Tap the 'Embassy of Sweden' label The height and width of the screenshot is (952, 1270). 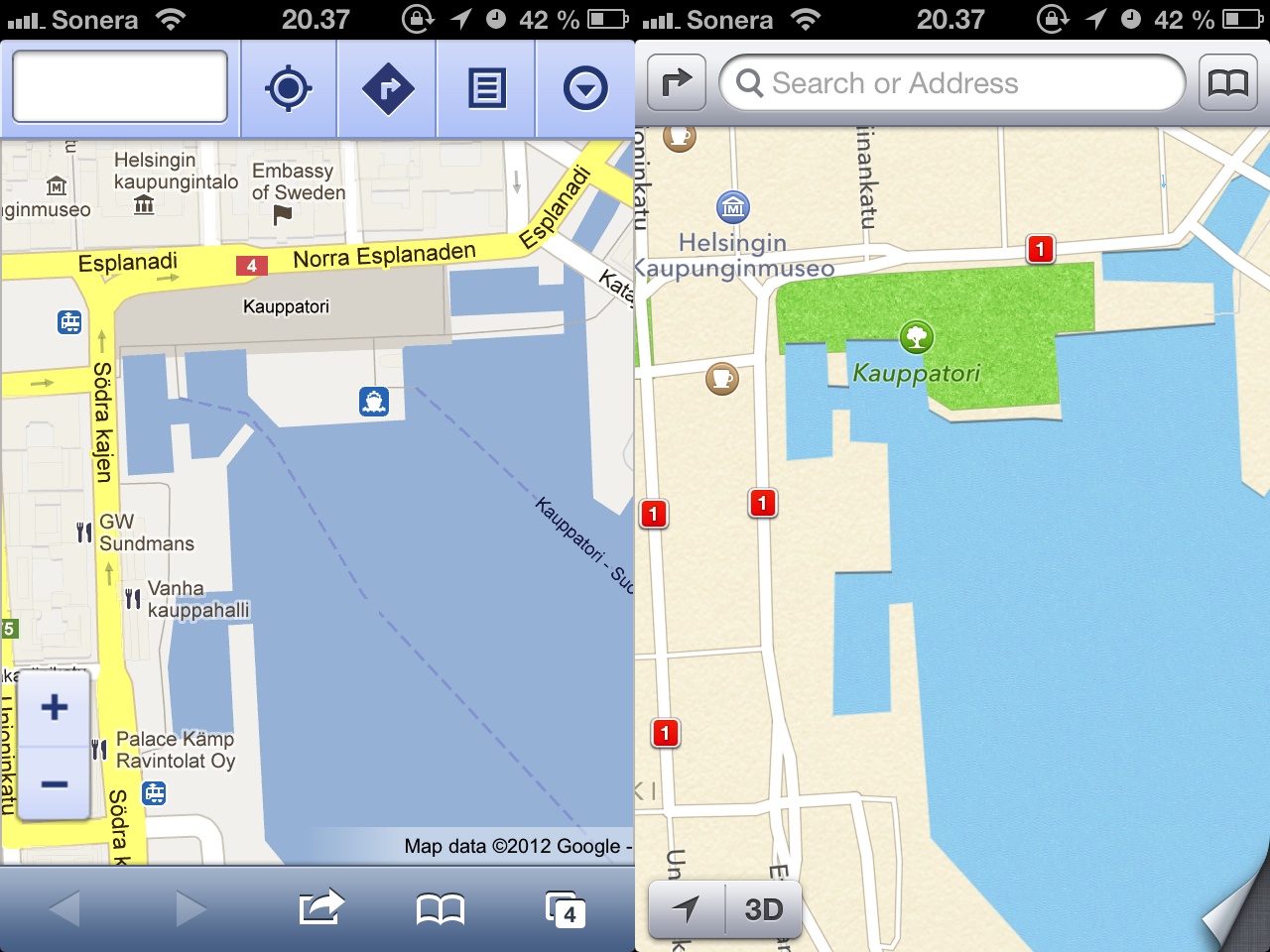[x=299, y=181]
